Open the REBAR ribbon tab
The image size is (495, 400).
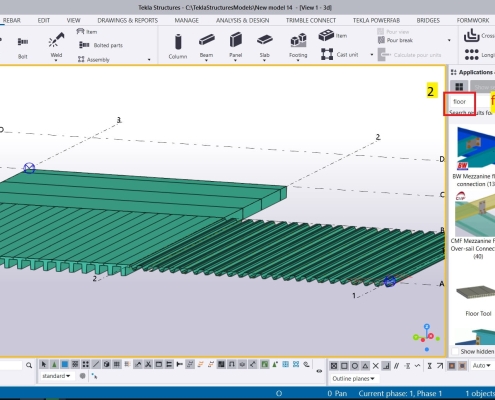coord(12,20)
